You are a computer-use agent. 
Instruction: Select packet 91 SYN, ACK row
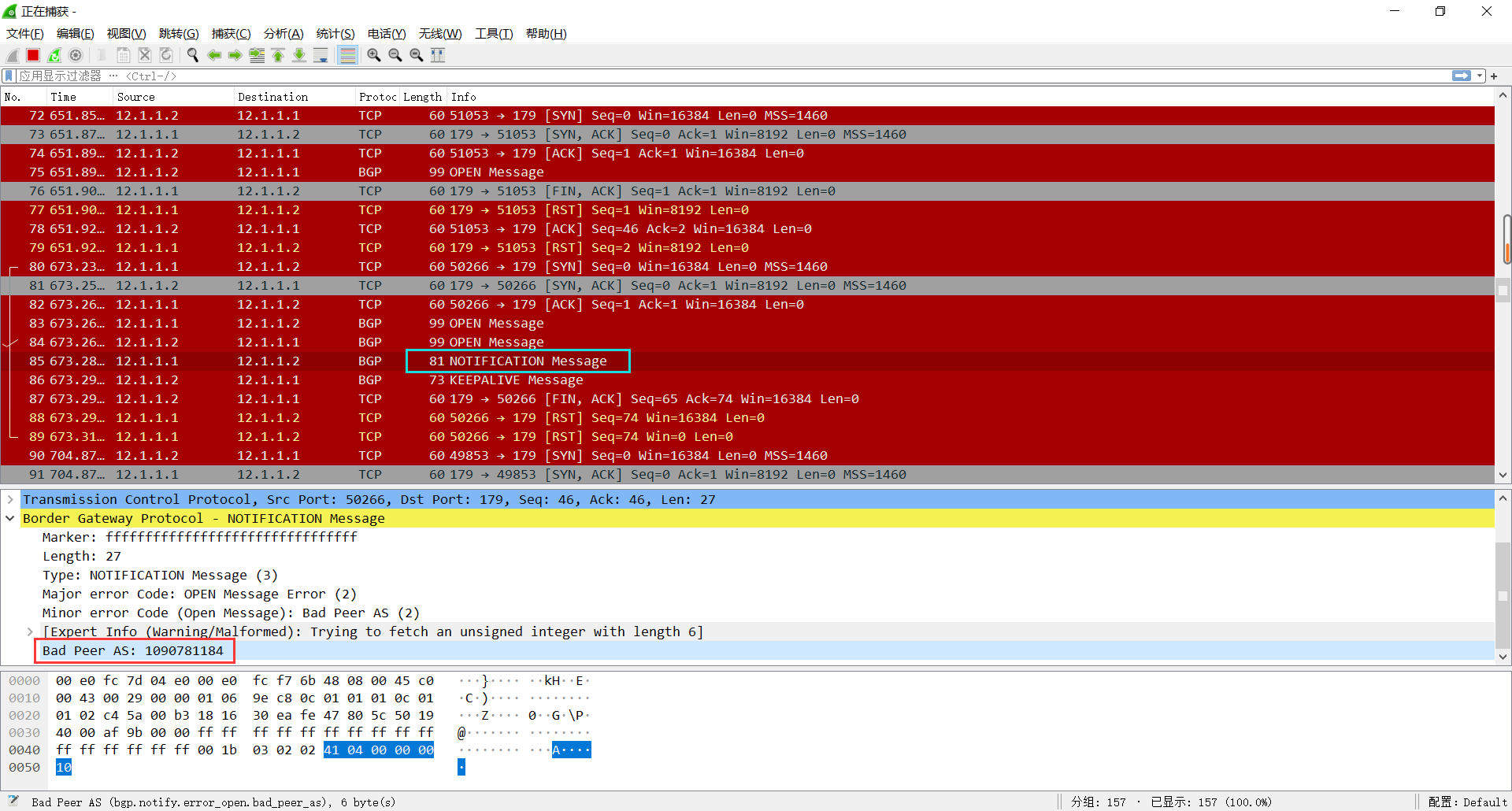pyautogui.click(x=747, y=474)
